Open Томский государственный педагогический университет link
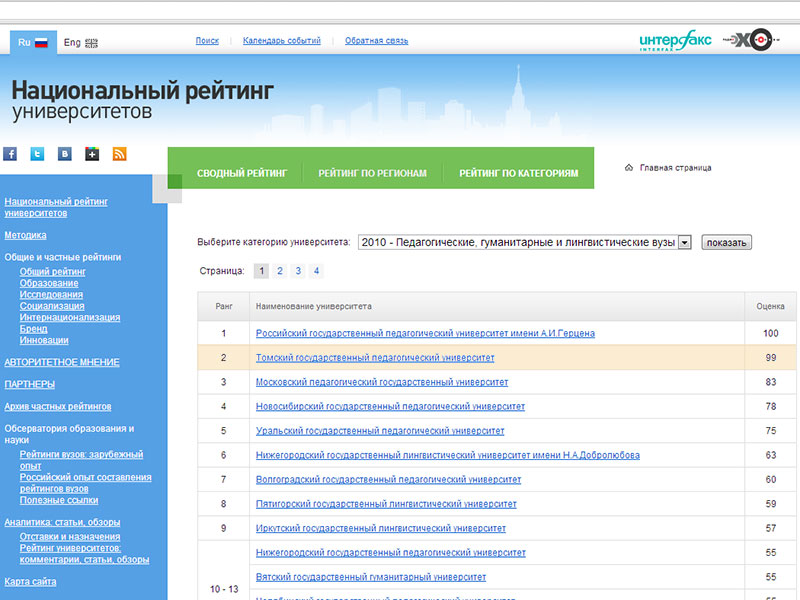 coord(375,358)
